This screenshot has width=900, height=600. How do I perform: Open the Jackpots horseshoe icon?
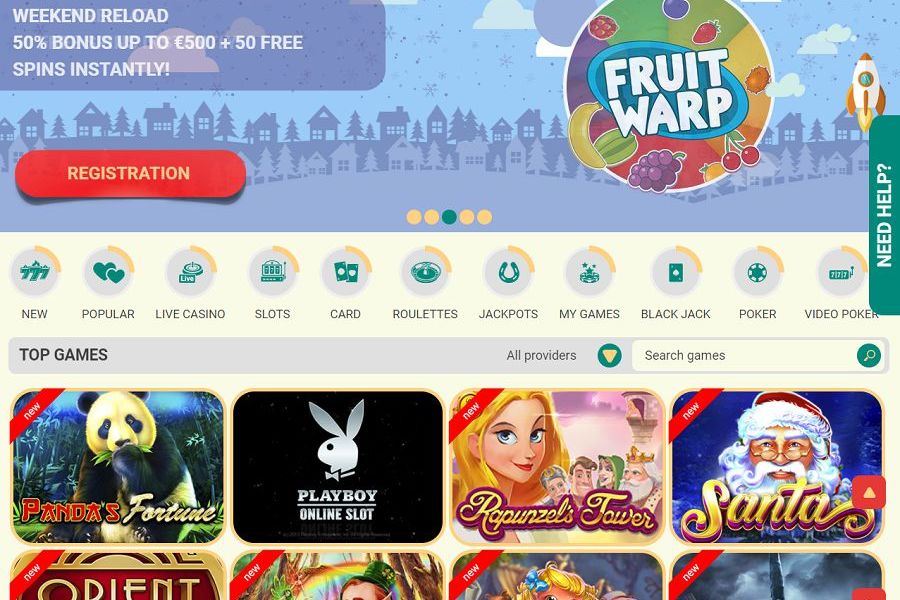[x=508, y=272]
